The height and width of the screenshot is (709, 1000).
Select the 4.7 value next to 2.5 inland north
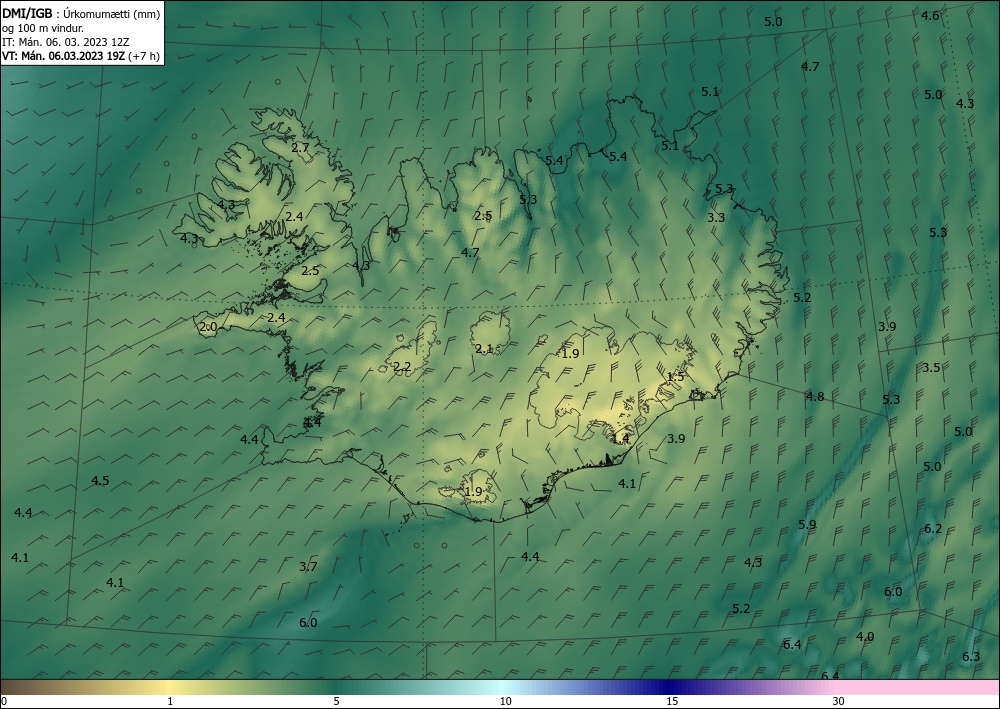(470, 252)
